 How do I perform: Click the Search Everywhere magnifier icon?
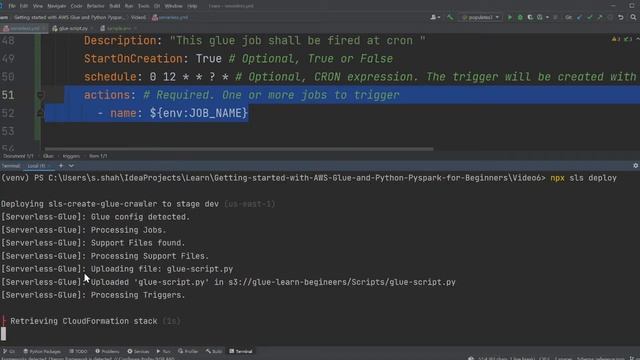[633, 18]
